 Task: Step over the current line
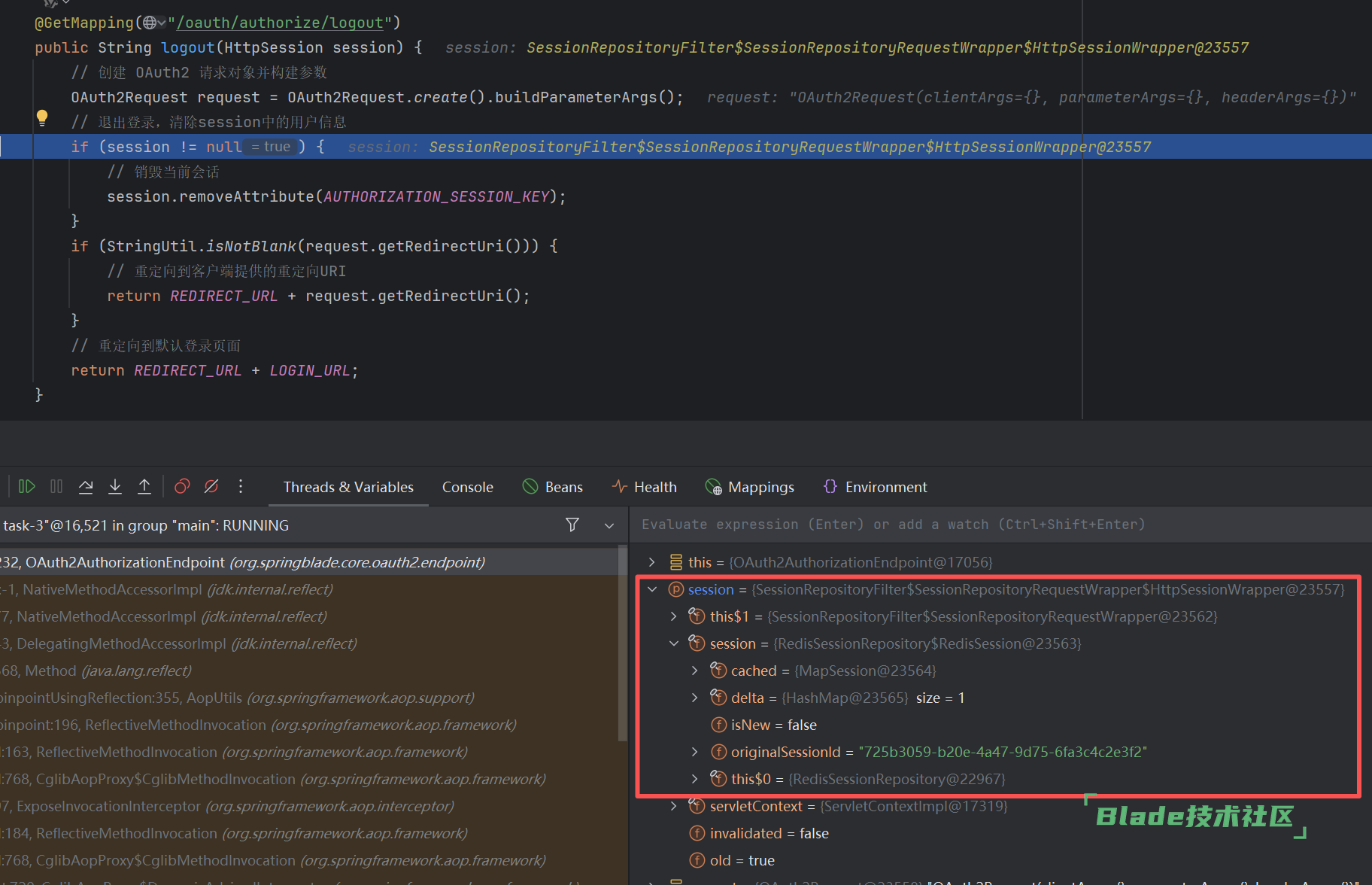point(86,487)
